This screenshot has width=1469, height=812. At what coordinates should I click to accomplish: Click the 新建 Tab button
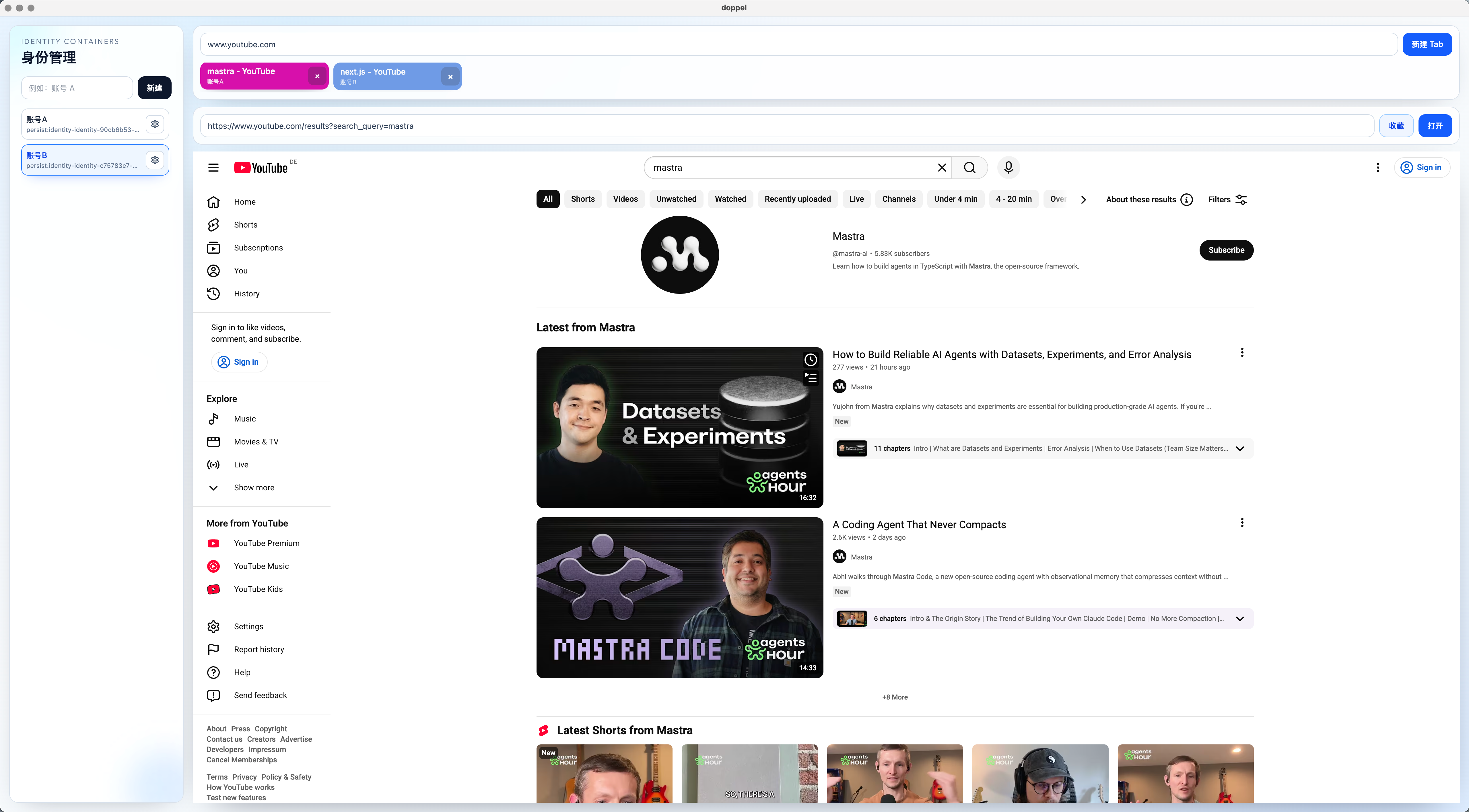(x=1427, y=44)
